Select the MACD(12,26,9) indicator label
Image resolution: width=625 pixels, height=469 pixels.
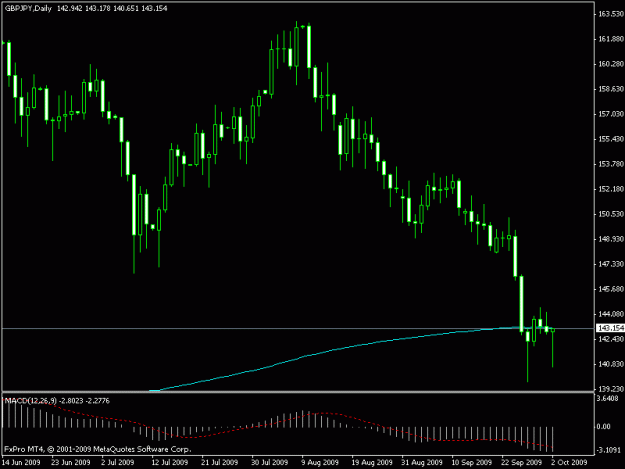[31, 400]
